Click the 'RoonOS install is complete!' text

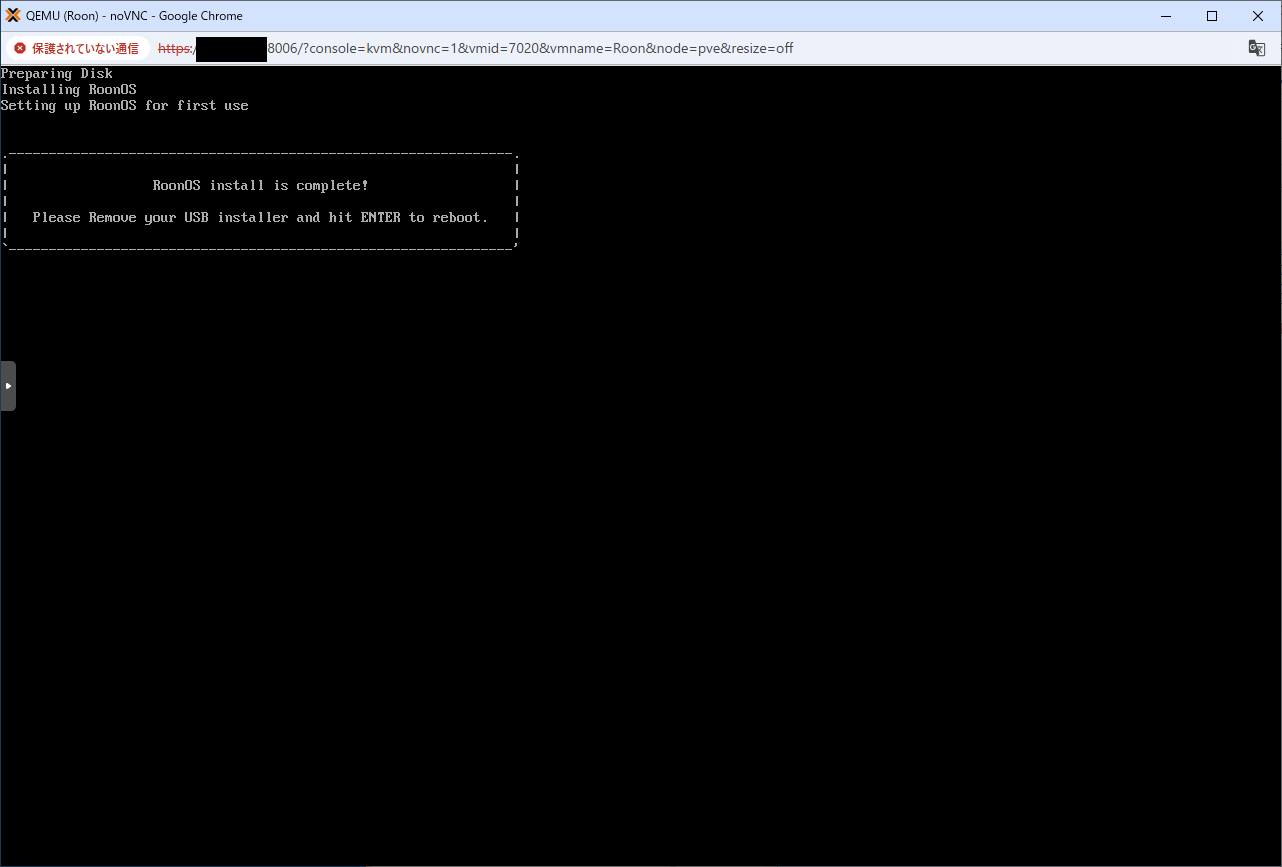(260, 186)
